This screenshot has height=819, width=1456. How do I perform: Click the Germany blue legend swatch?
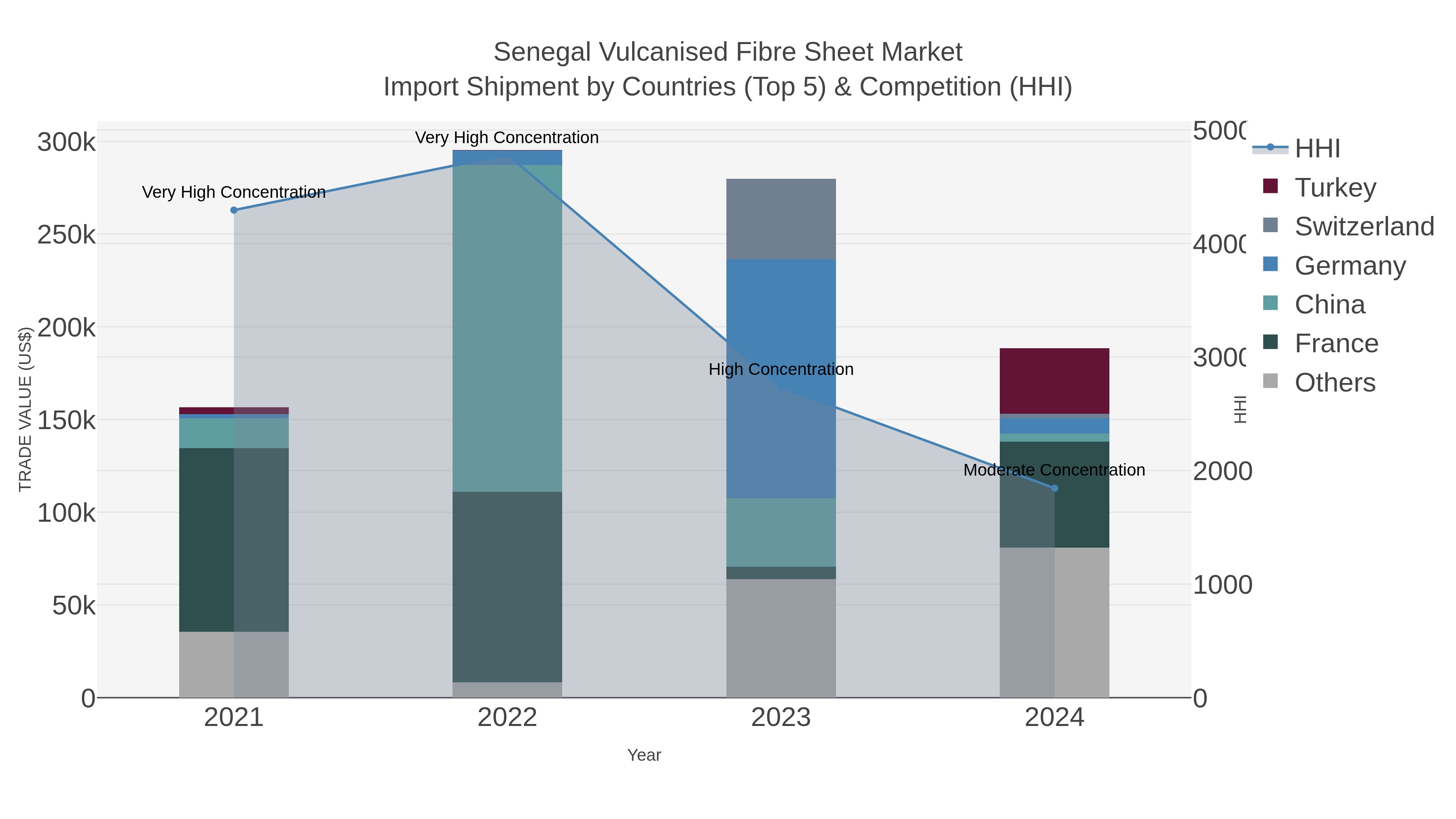coord(1270,264)
